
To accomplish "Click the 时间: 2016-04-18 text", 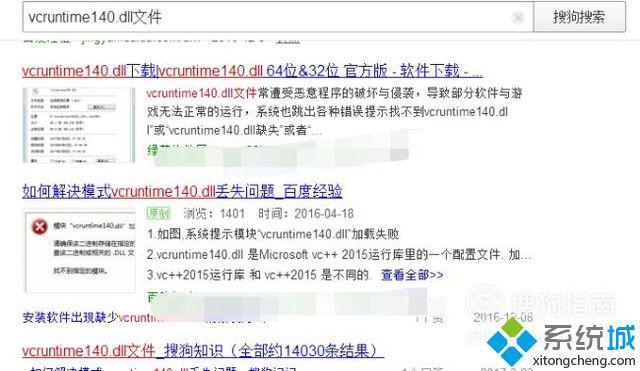I will tap(306, 213).
